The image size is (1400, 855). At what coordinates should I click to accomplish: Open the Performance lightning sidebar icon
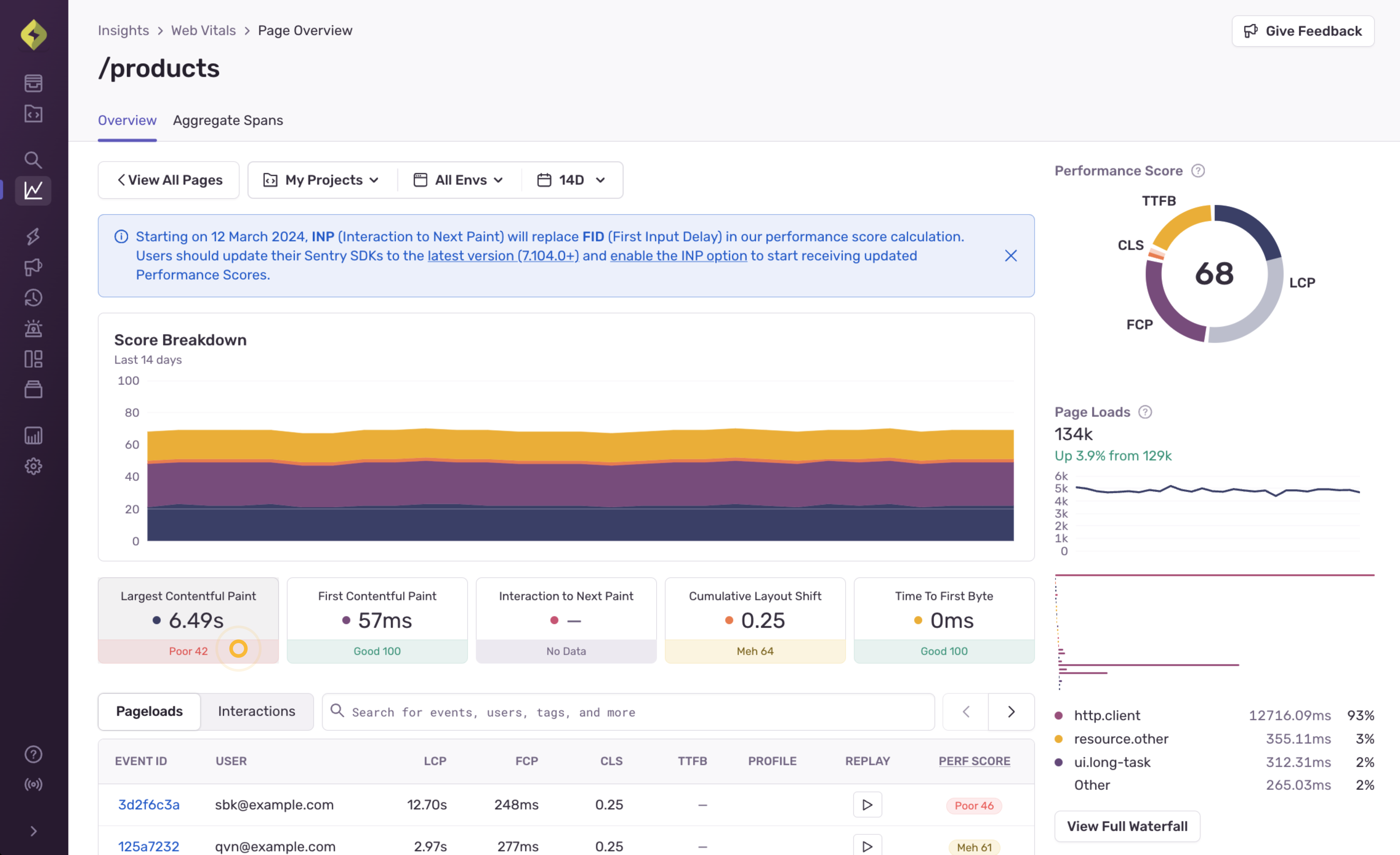coord(33,236)
